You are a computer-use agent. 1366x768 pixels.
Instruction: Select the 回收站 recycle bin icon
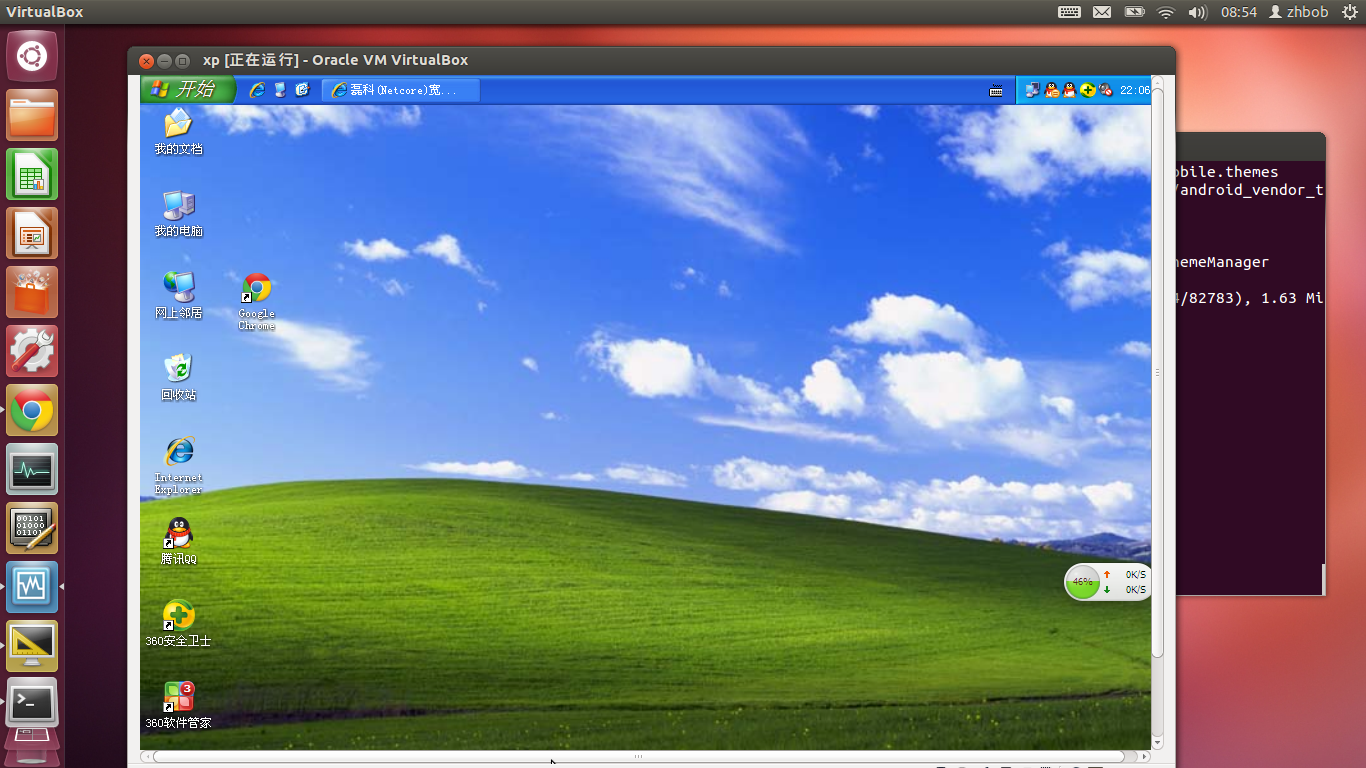[178, 378]
